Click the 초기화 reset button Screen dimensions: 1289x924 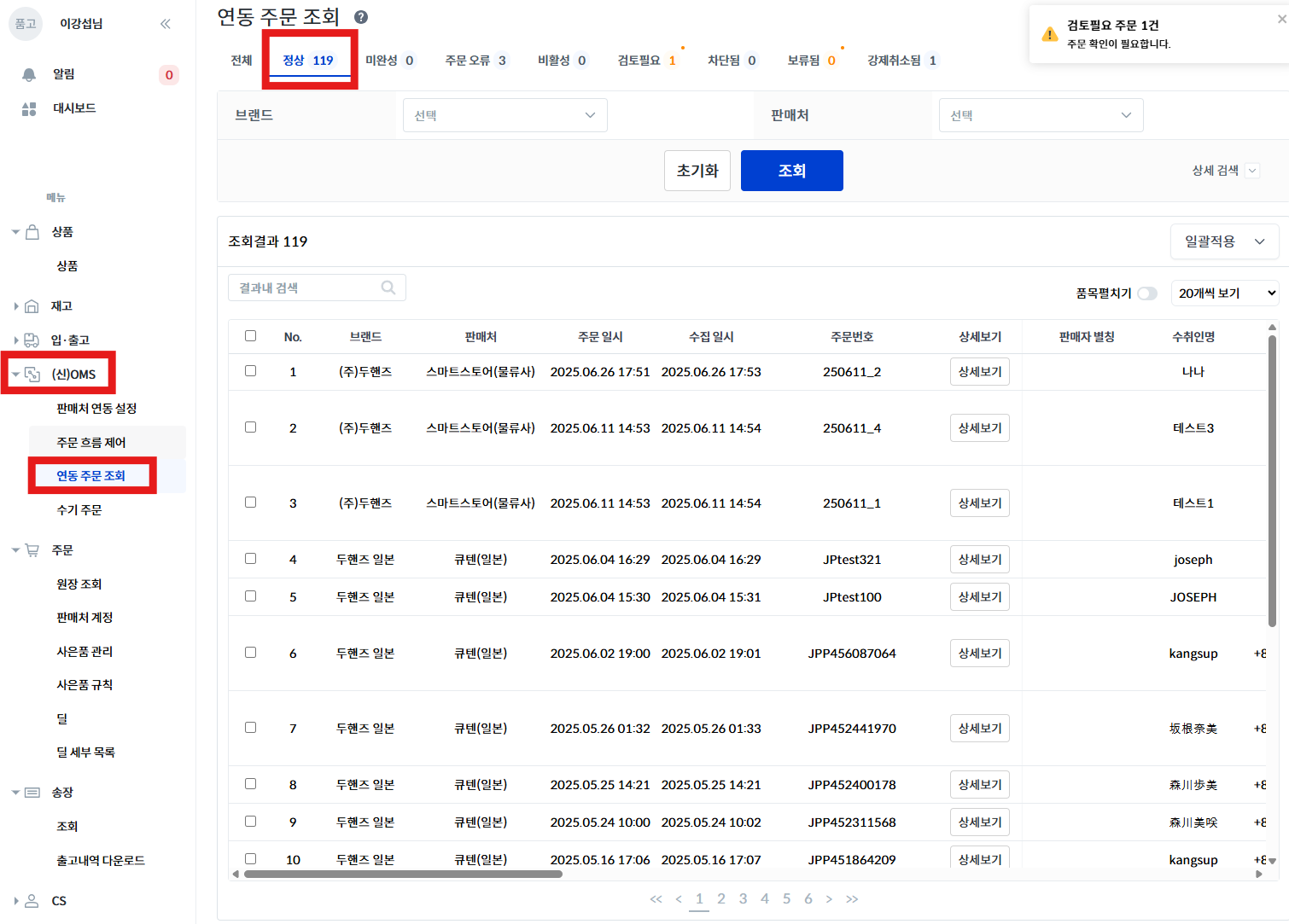[x=697, y=171]
